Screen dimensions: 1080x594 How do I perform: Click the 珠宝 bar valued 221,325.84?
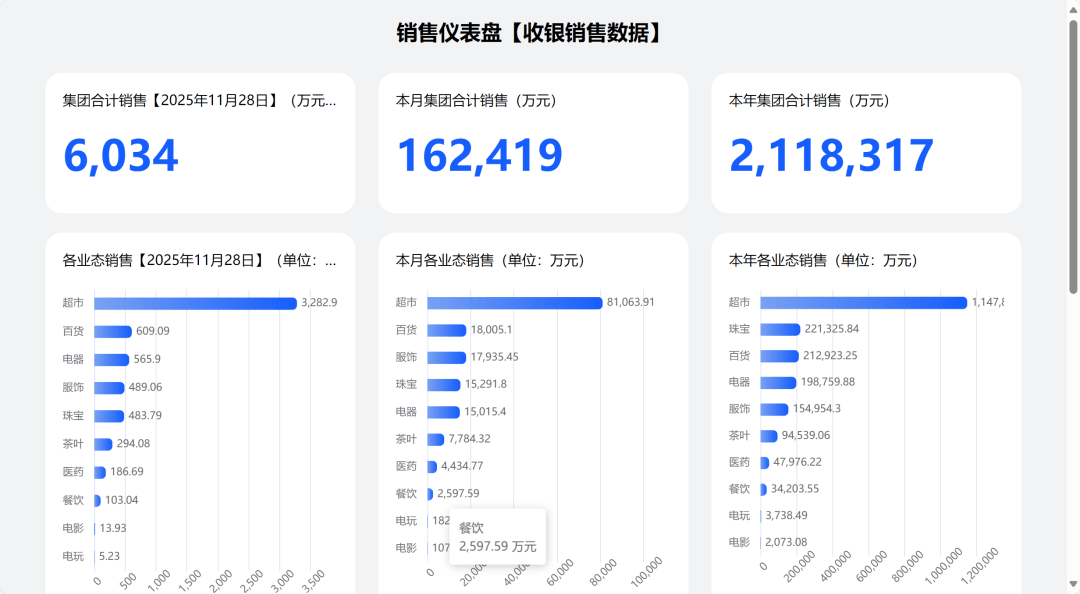pos(780,329)
